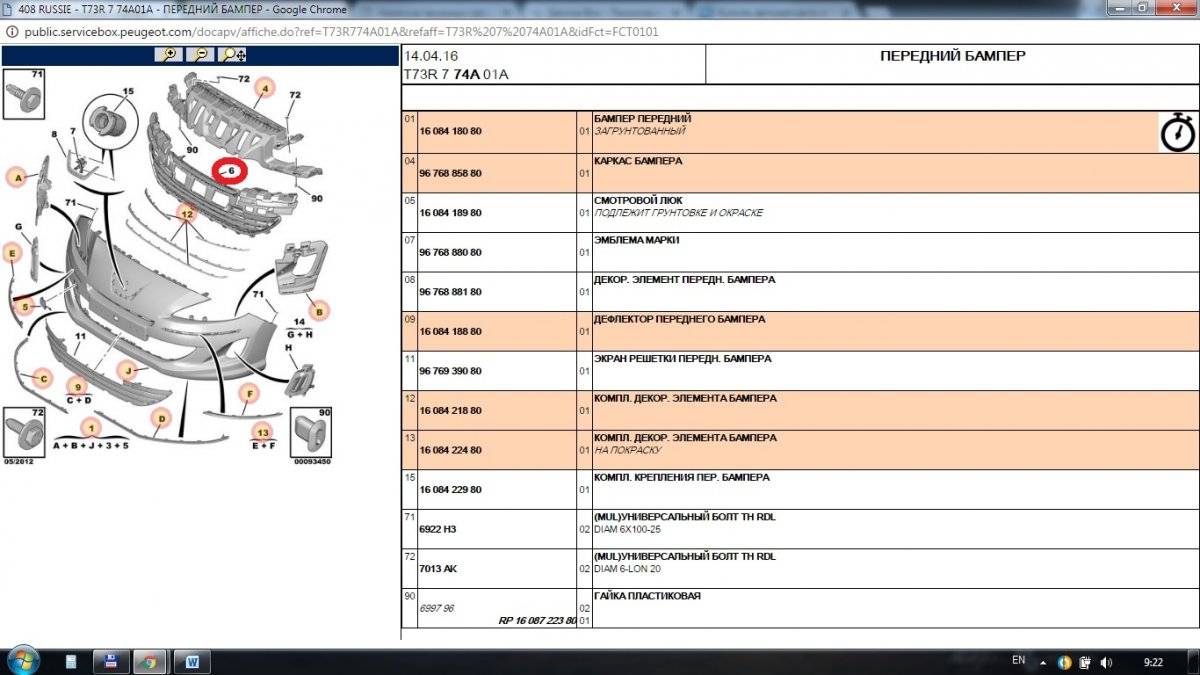1200x675 pixels.
Task: Click the zoom in magnifier icon
Action: click(x=170, y=54)
